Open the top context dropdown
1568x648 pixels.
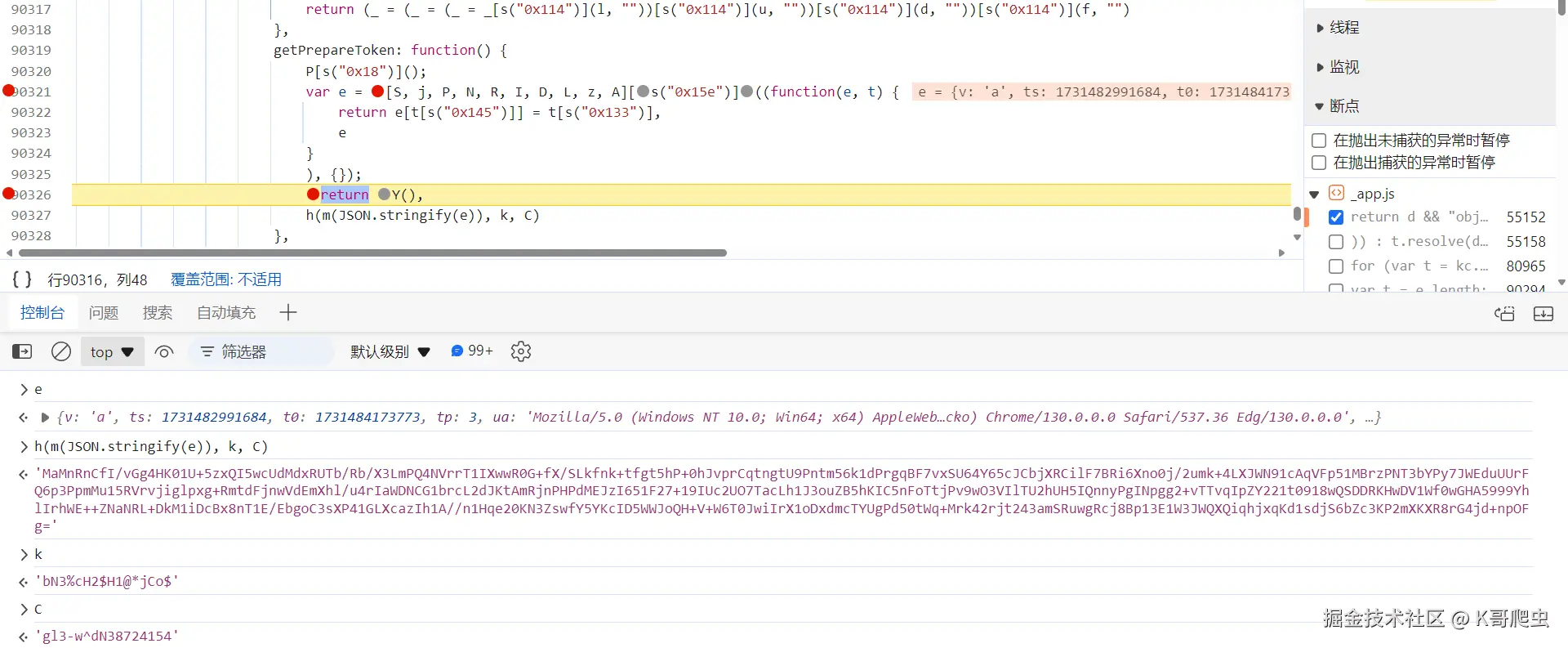[113, 352]
